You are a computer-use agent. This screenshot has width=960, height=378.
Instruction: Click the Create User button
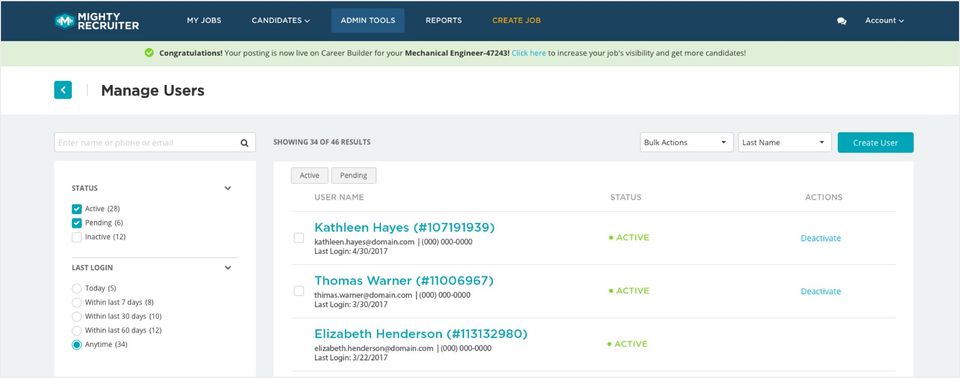(876, 143)
